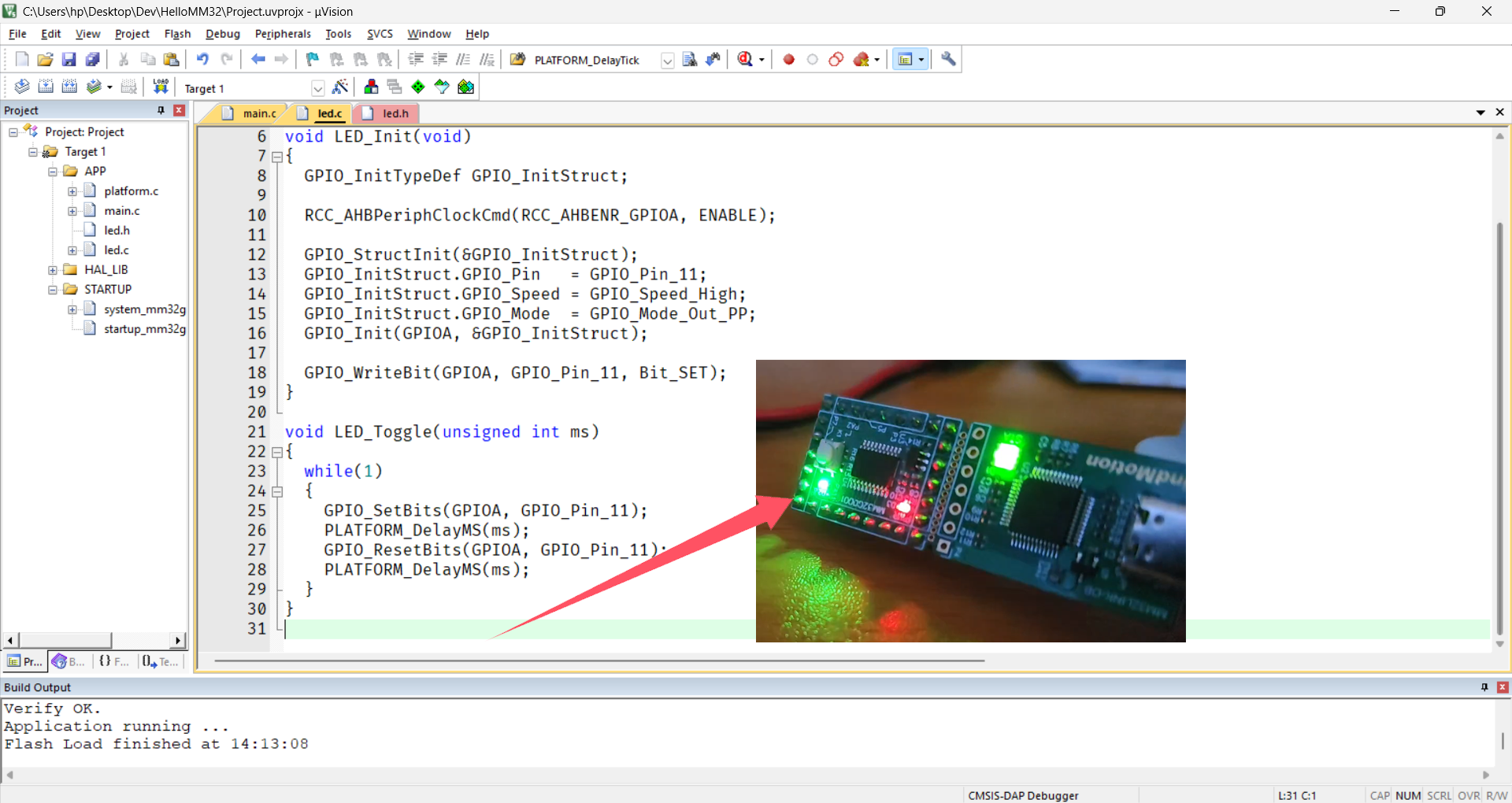
Task: Click the Manage Project Items icon
Action: click(x=371, y=87)
